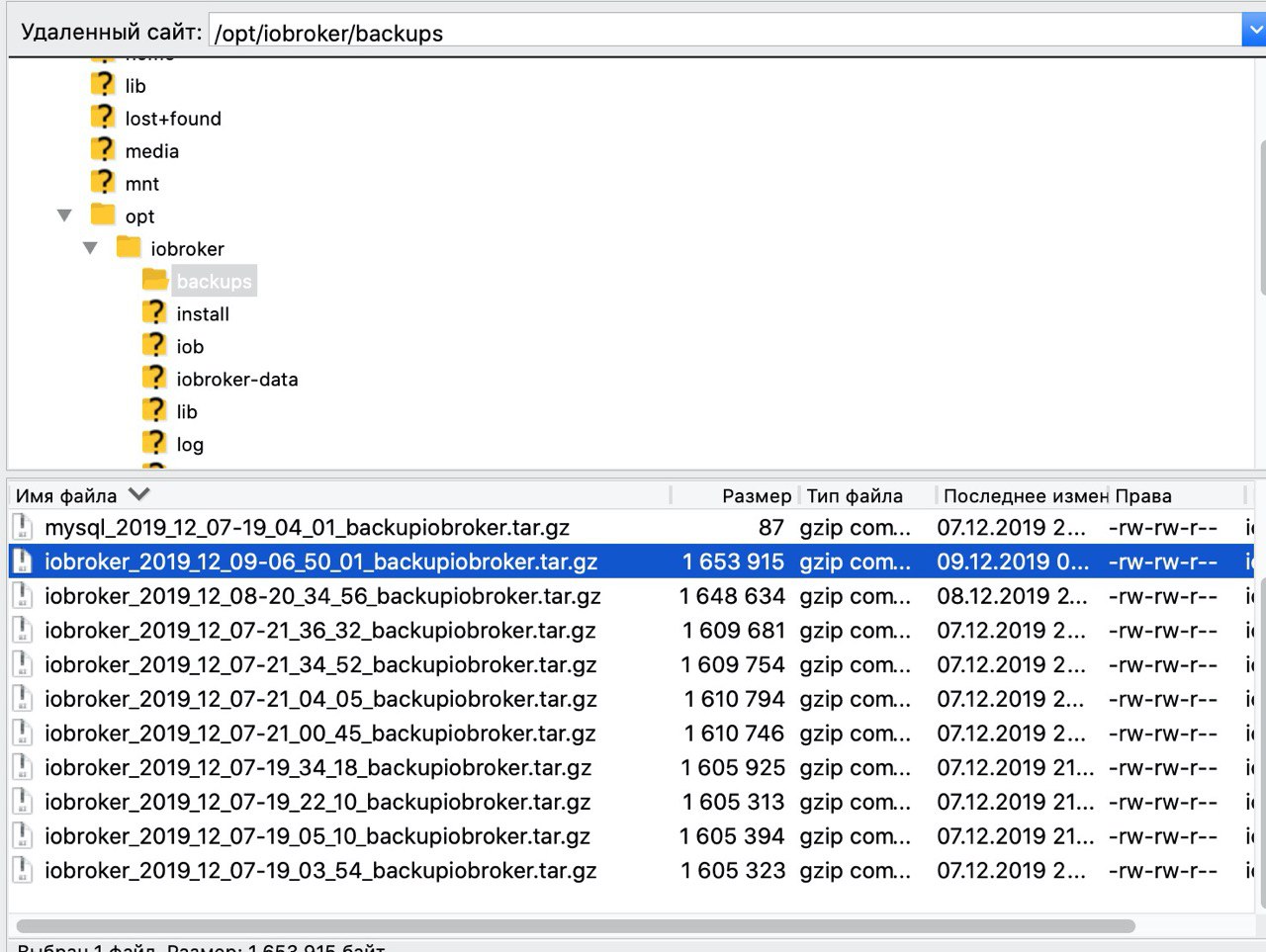Collapse the opt folder tree node

(65, 216)
